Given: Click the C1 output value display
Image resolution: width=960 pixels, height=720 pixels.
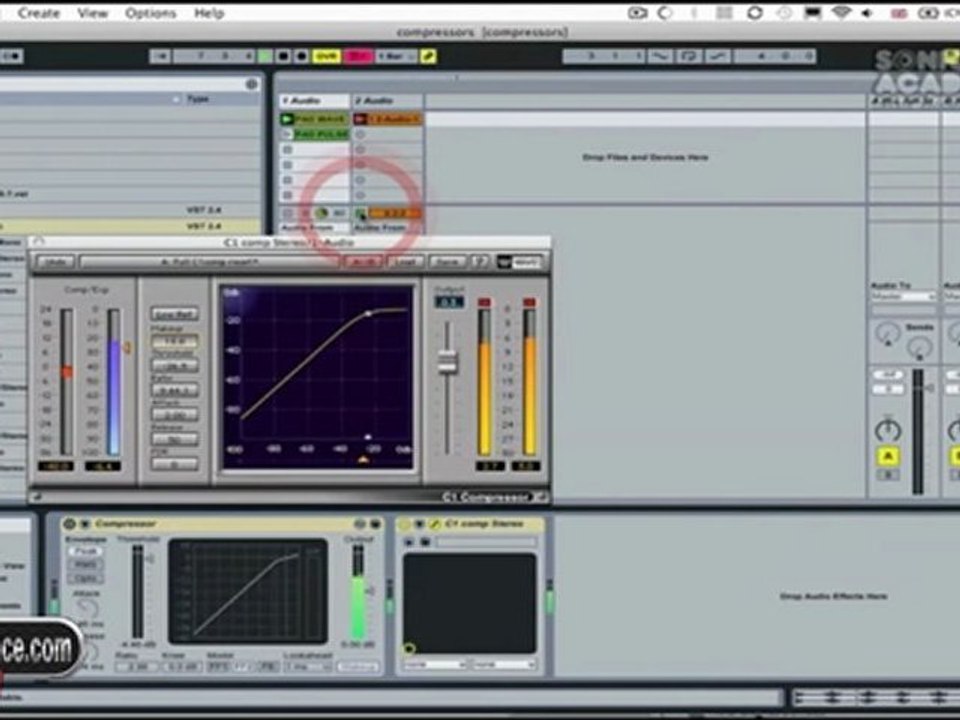Looking at the screenshot, I should click(449, 302).
